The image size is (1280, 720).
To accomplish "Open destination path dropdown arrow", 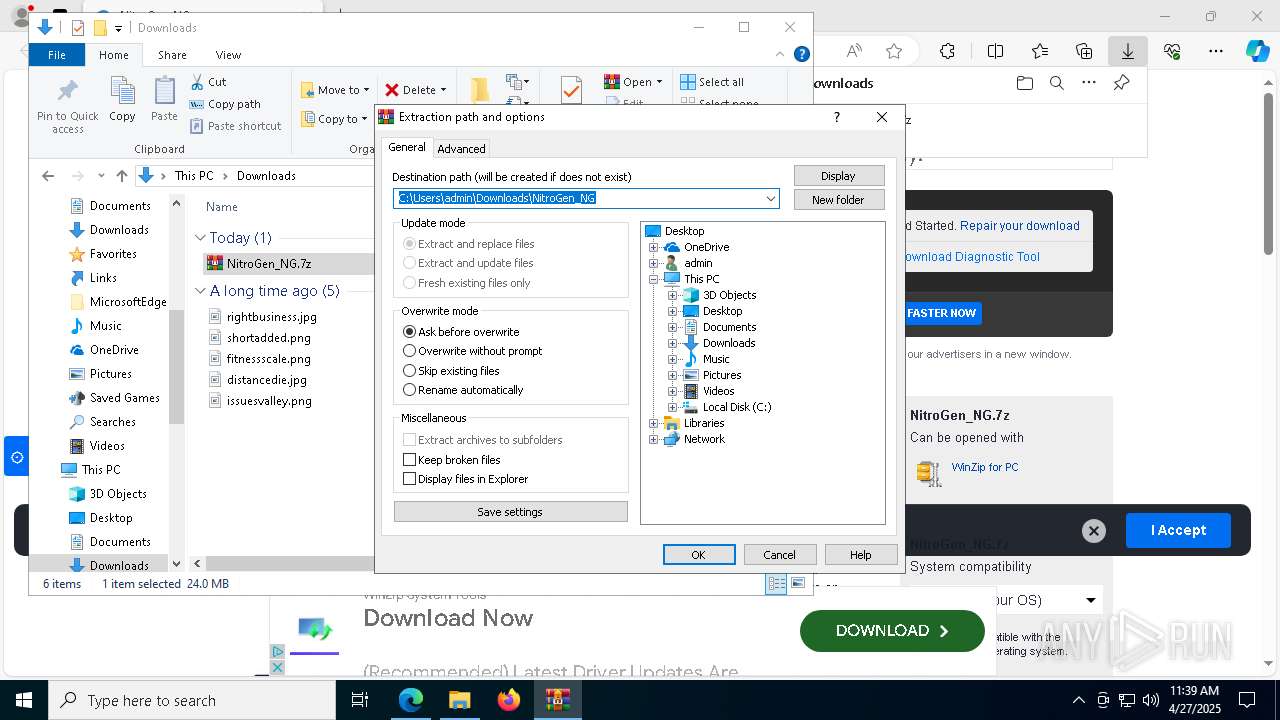I will point(771,198).
